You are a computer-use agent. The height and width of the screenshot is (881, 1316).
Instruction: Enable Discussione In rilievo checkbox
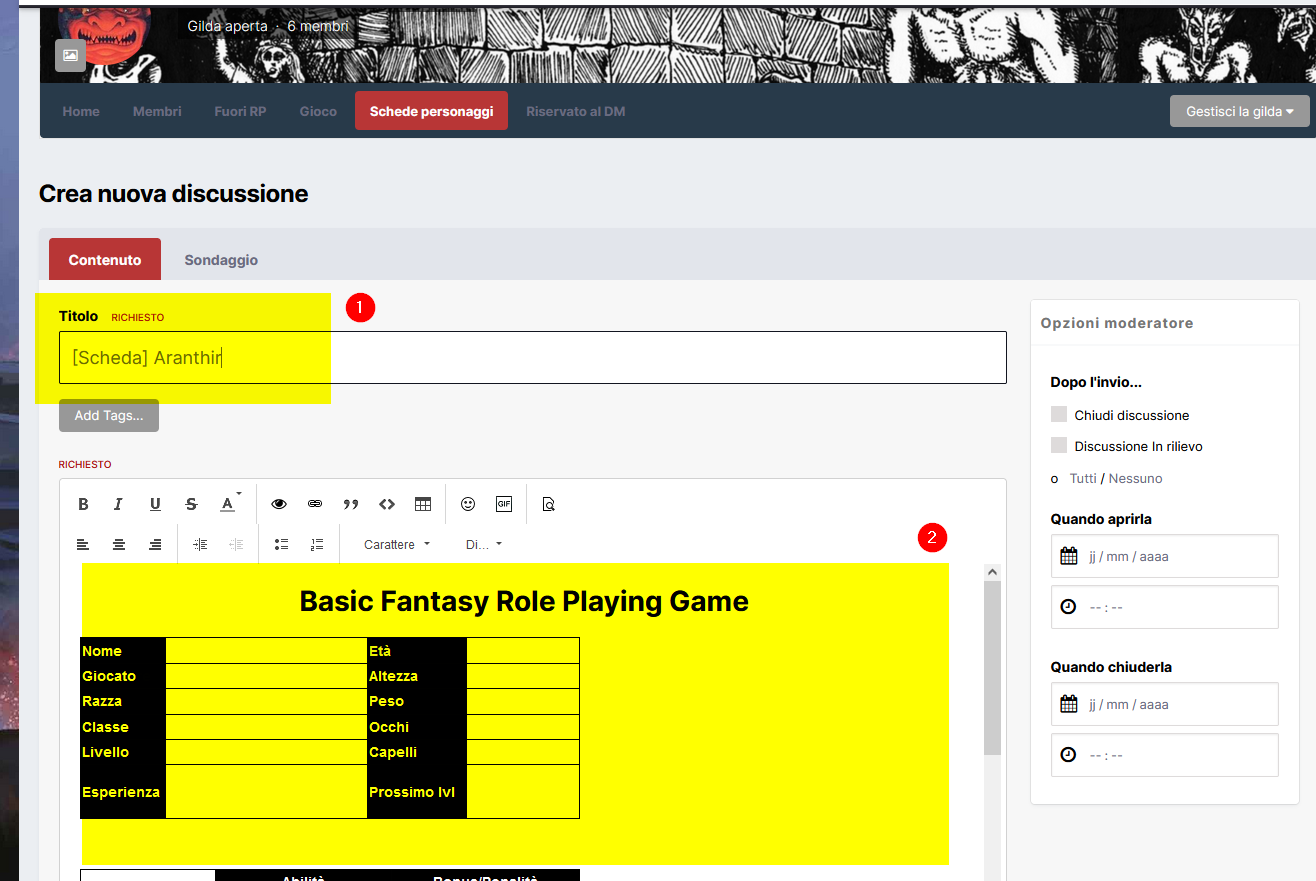click(x=1059, y=446)
